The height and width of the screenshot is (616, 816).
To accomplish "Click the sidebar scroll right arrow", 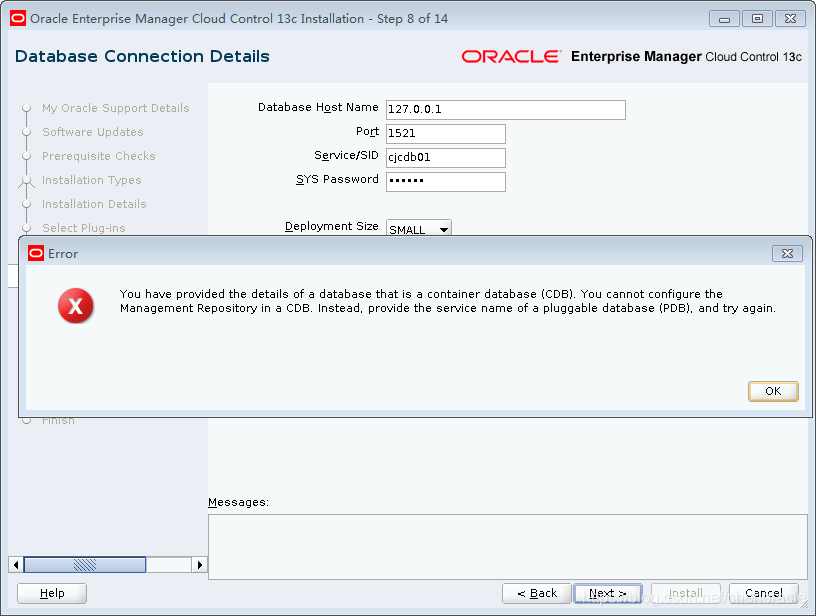I will click(x=199, y=564).
